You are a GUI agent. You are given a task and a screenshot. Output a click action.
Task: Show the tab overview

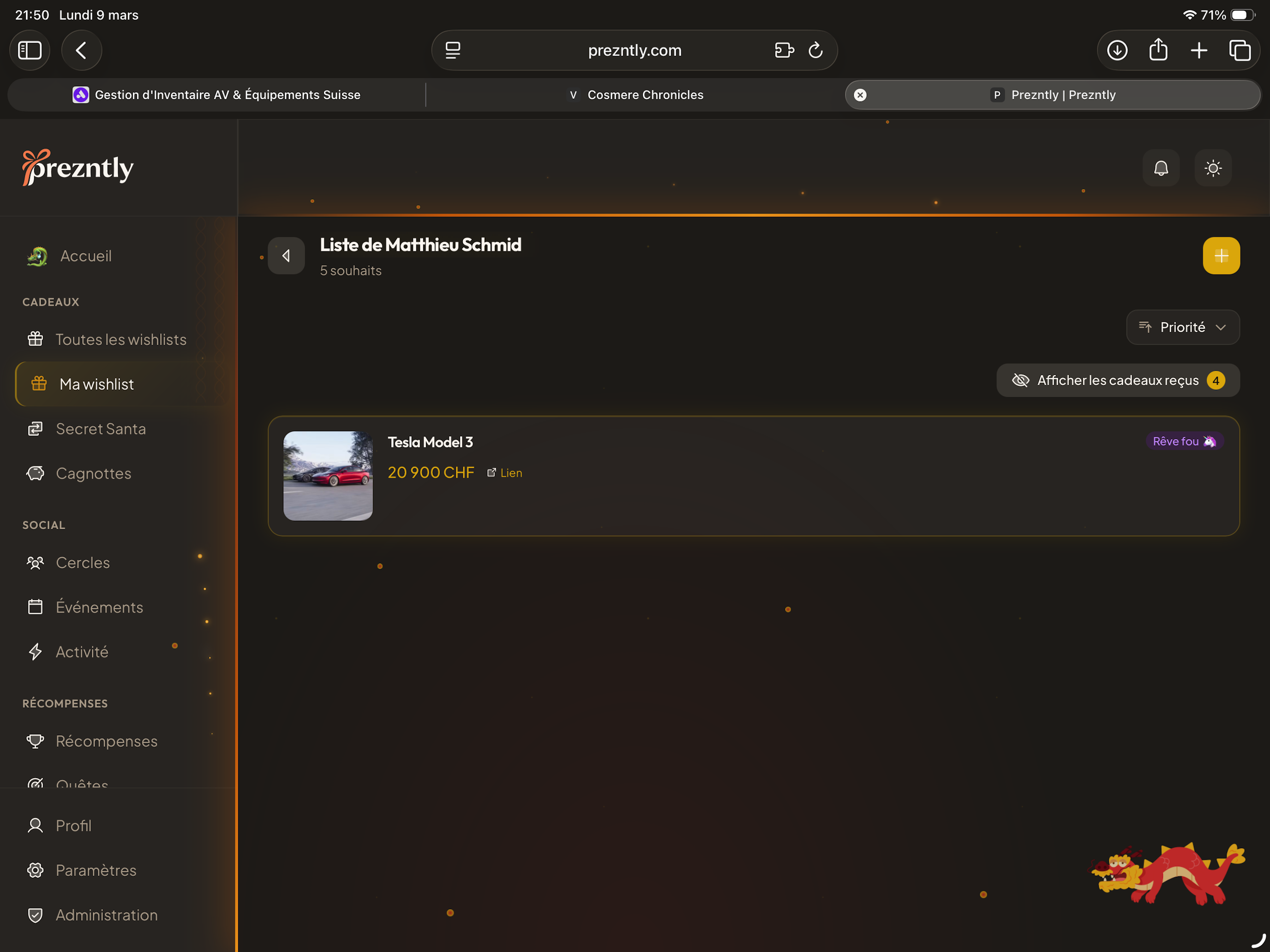tap(1240, 50)
